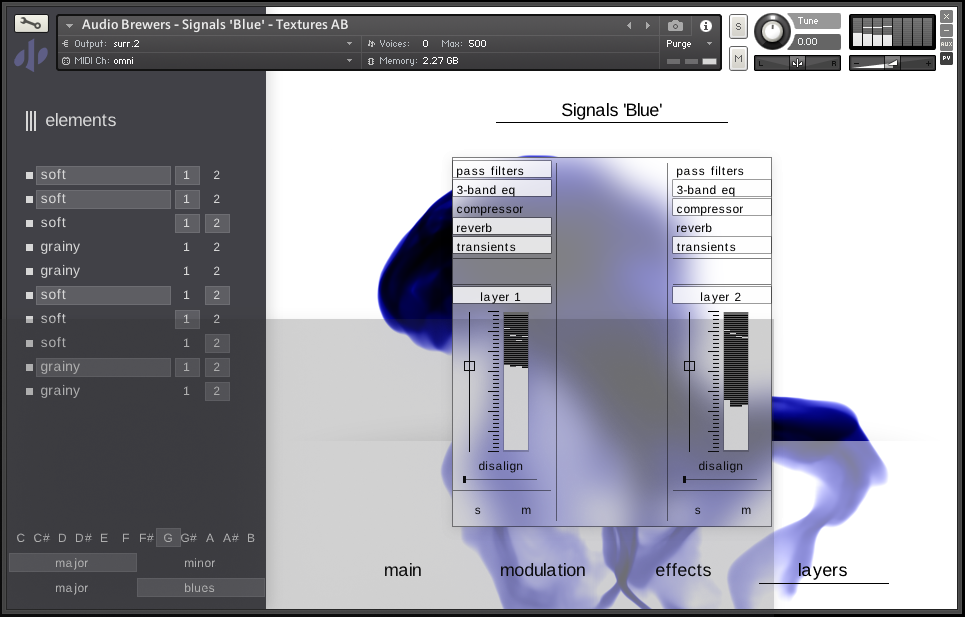Screen dimensions: 965x617
Task: Toggle layer 2 pass filters
Action: click(x=722, y=170)
